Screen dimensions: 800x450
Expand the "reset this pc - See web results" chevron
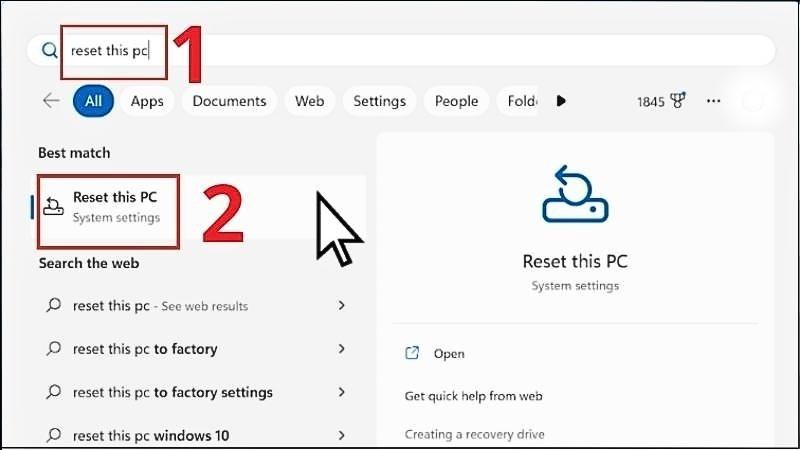point(341,305)
